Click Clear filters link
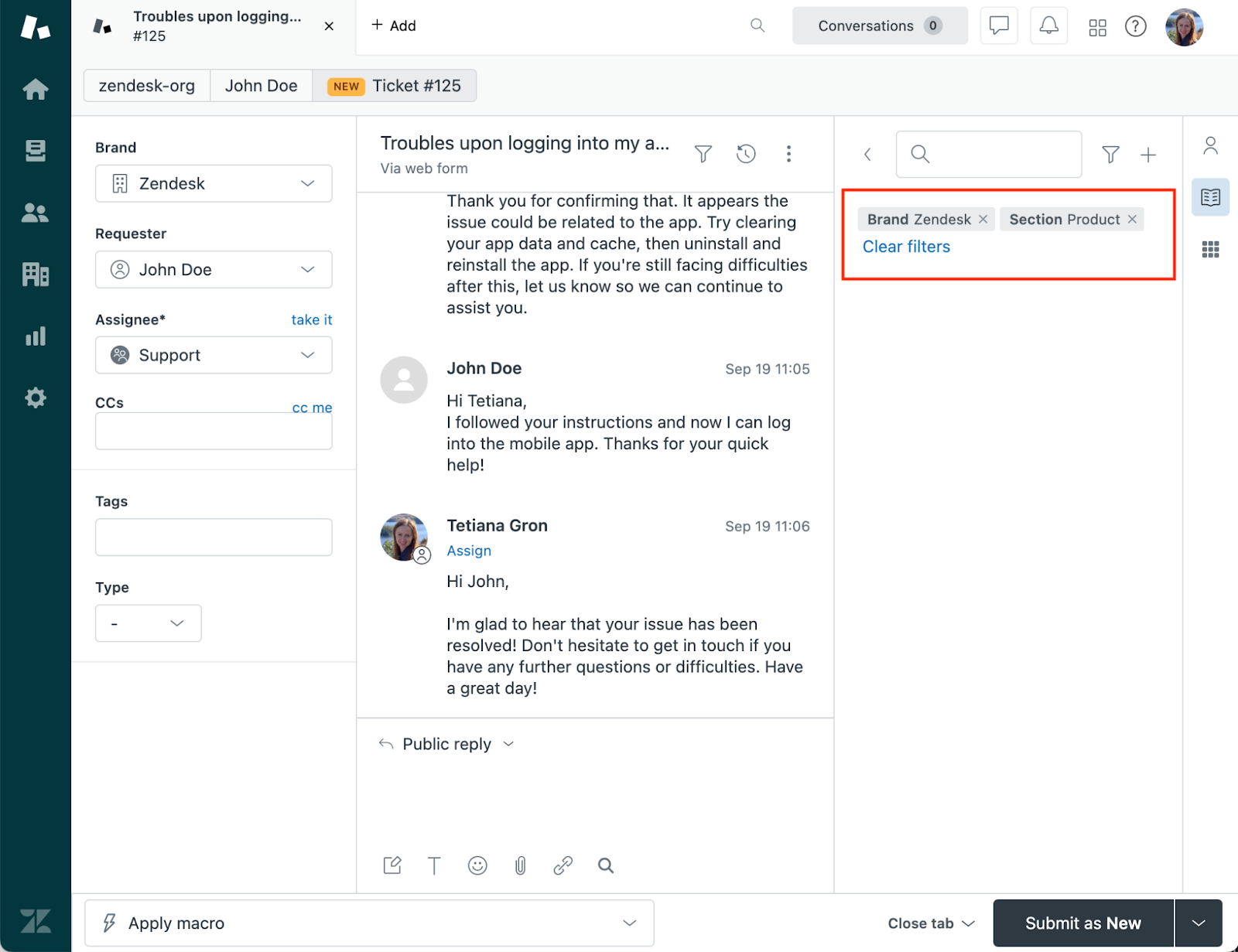The image size is (1238, 952). 906,247
